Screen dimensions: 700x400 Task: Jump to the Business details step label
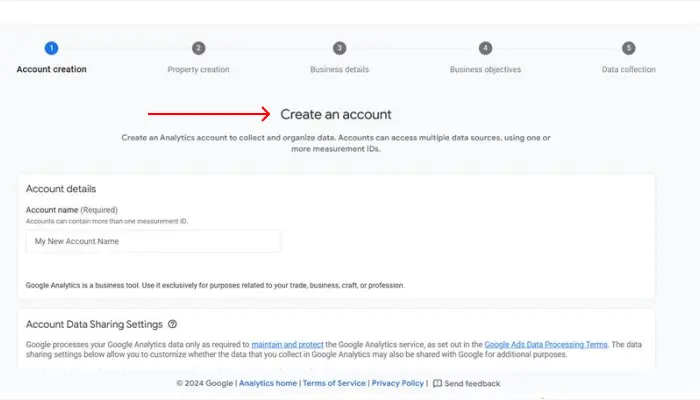click(x=340, y=70)
